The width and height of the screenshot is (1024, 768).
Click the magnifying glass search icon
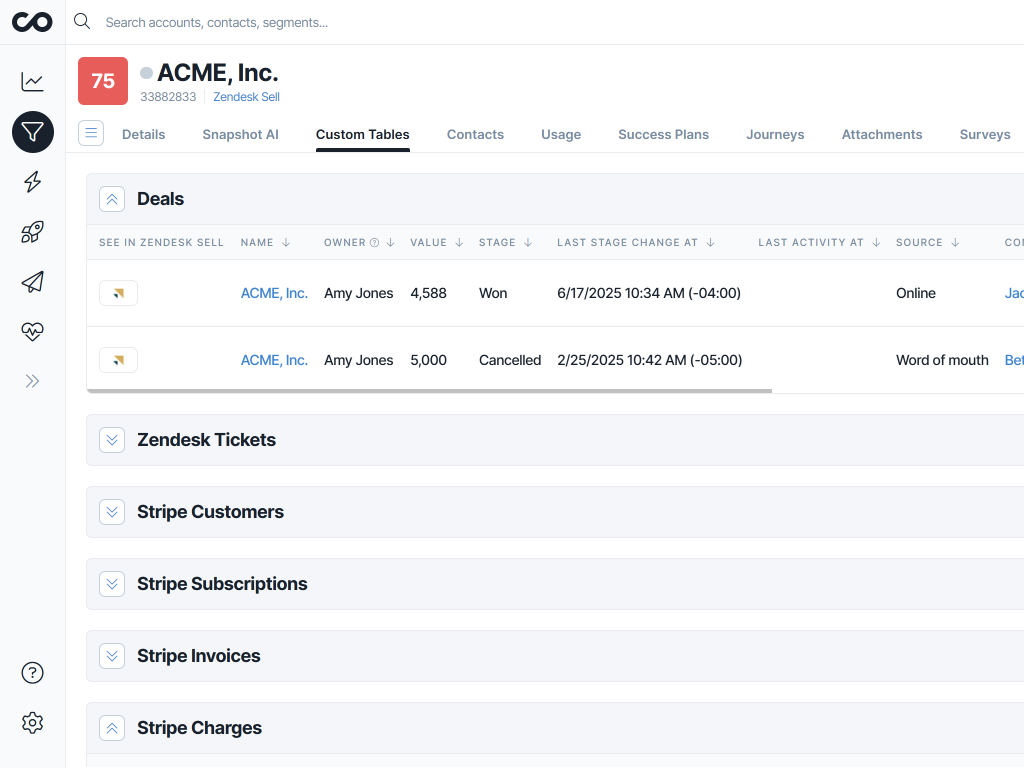coord(81,21)
